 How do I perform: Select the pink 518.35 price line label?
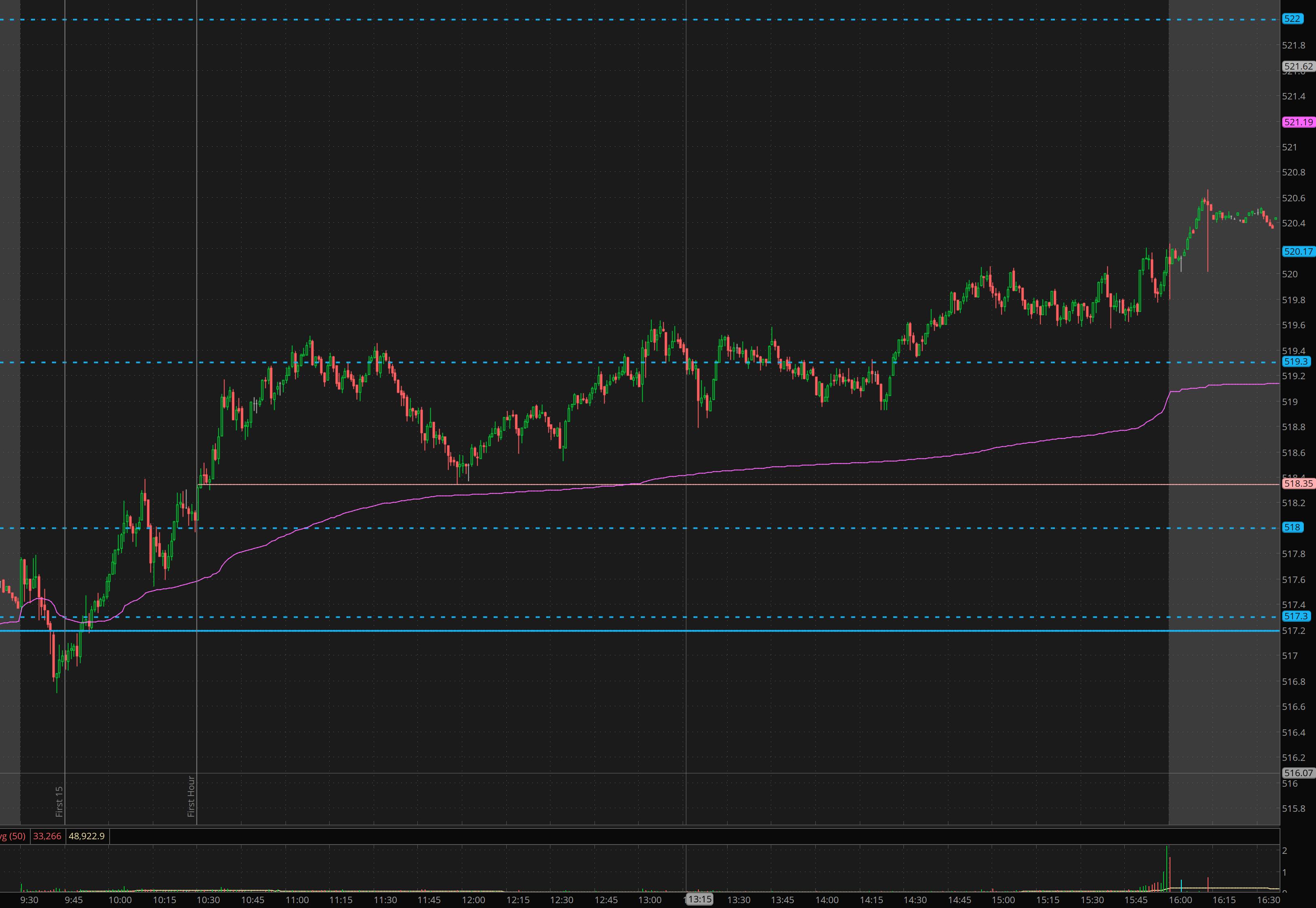[1298, 484]
